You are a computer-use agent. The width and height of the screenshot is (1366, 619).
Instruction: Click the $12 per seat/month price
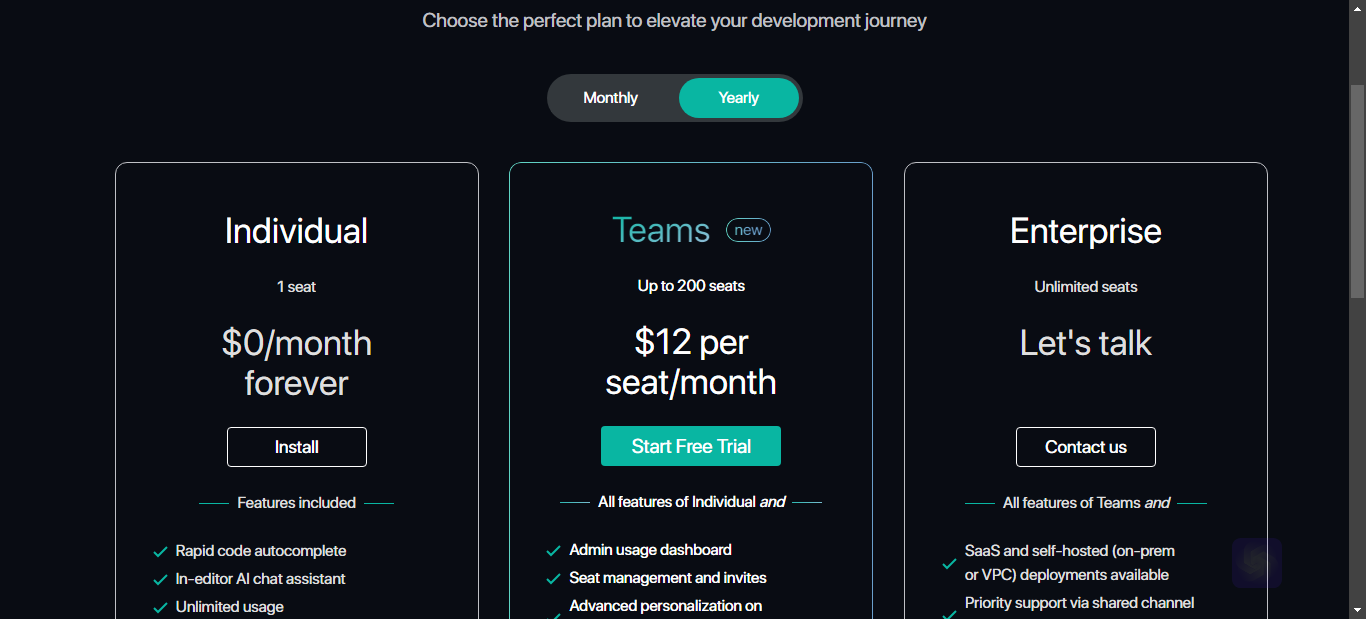pyautogui.click(x=691, y=362)
